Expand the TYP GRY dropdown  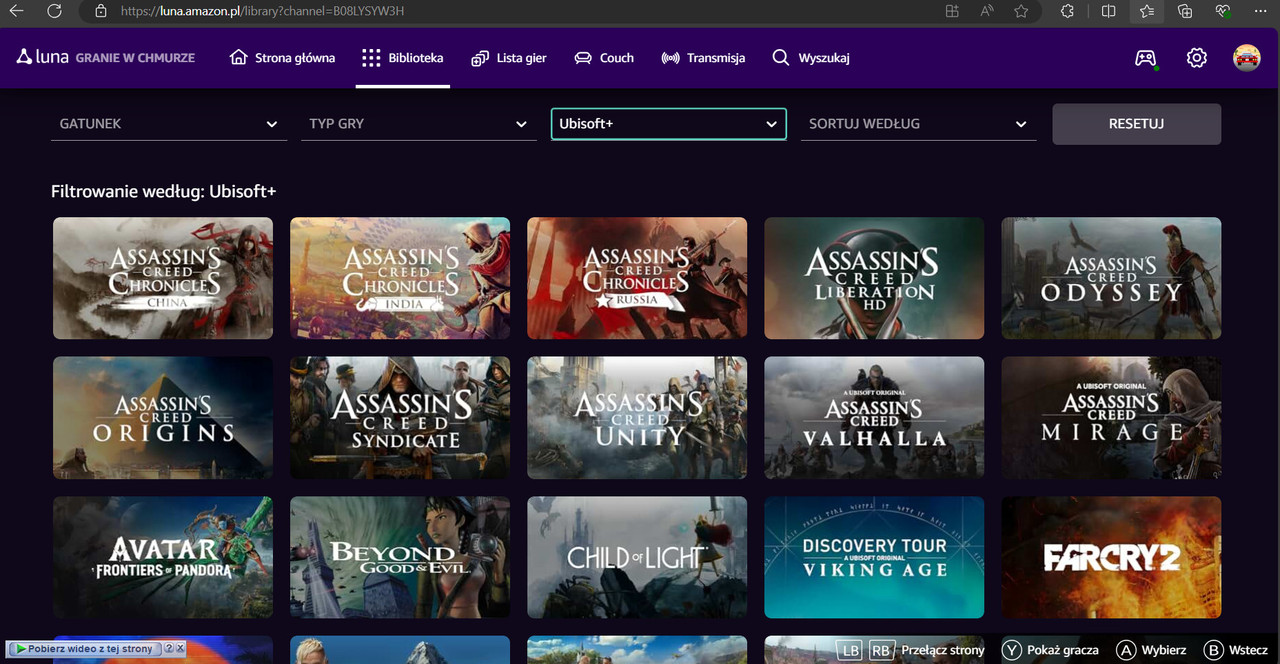click(419, 124)
